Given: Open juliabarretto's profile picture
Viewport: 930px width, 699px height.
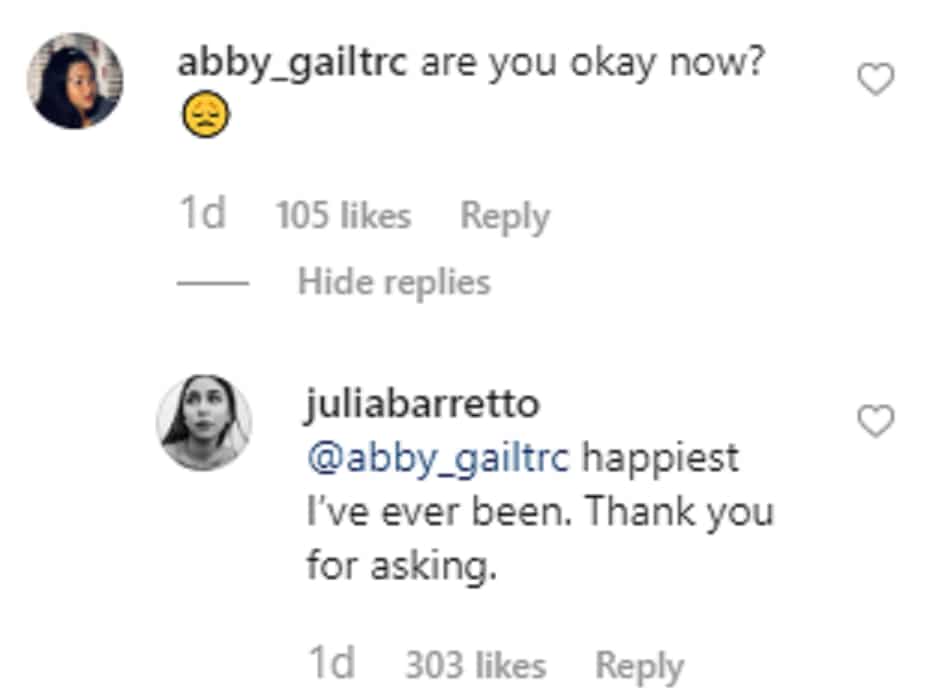Looking at the screenshot, I should [204, 422].
